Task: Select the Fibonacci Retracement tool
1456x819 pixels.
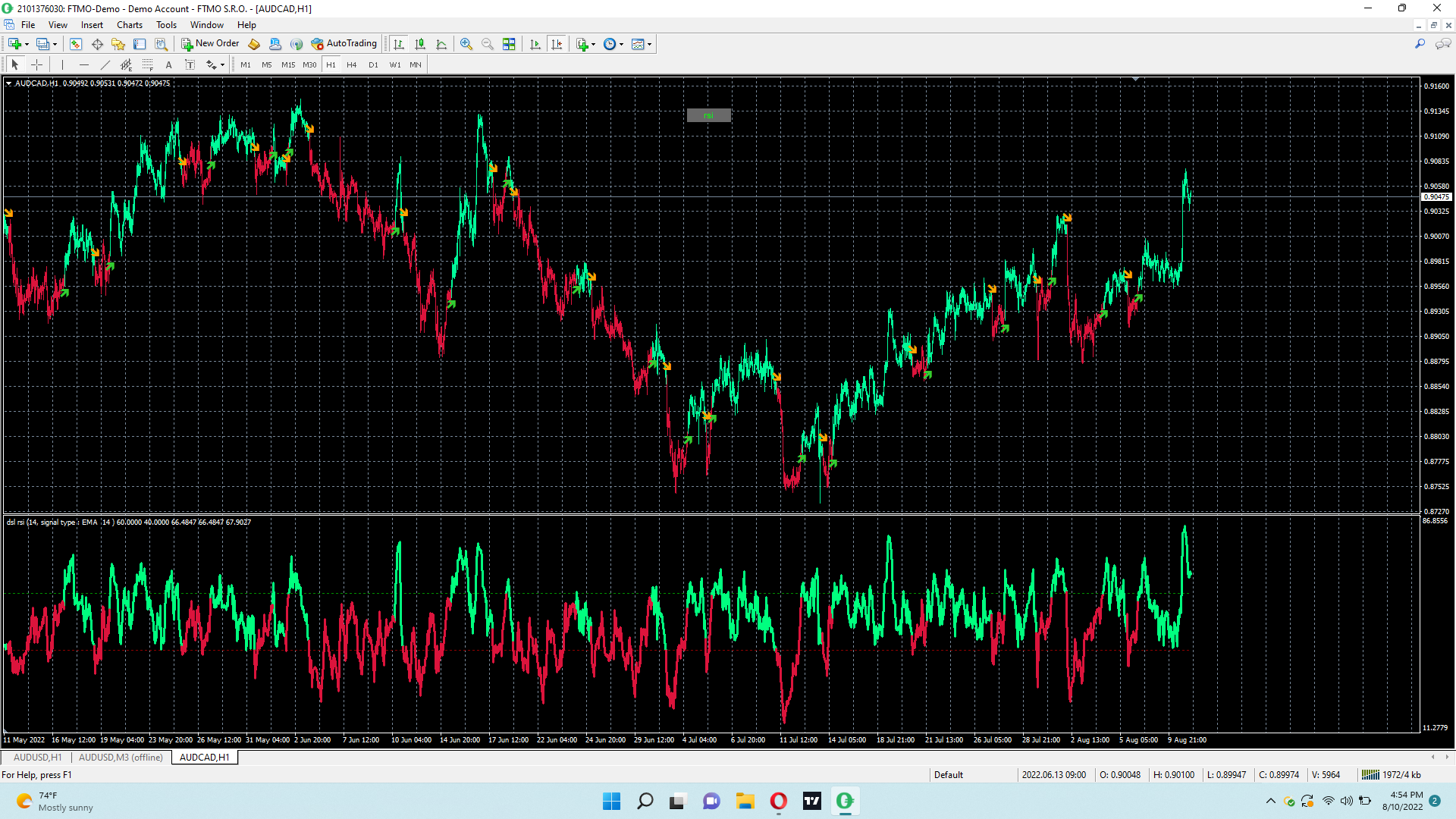Action: coord(148,64)
